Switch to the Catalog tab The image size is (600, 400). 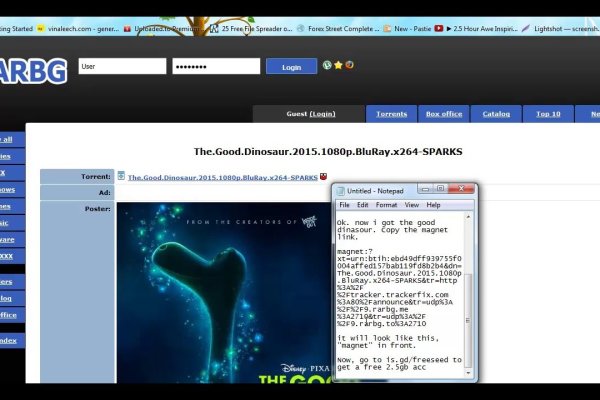point(496,114)
